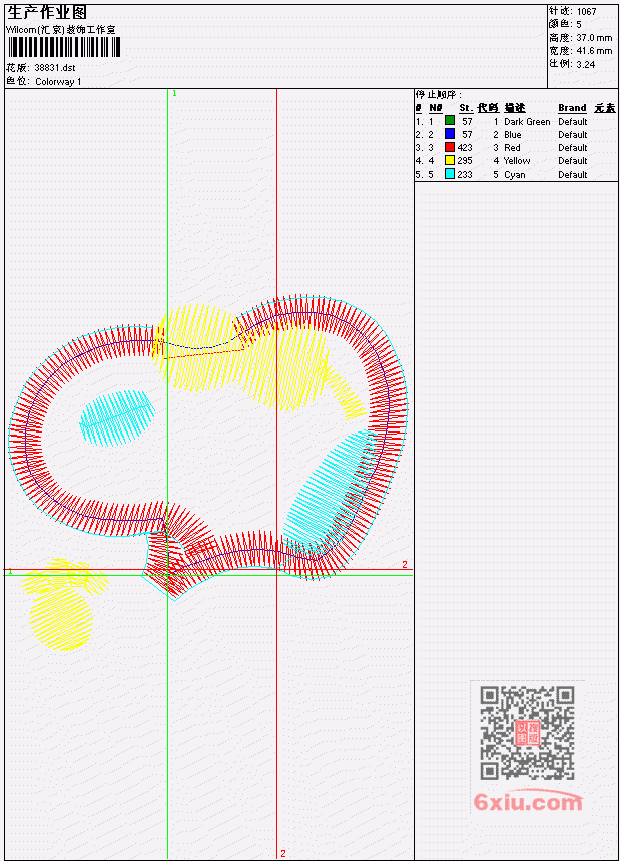The image size is (620, 861).
Task: Click the 元素 column header
Action: 605,108
